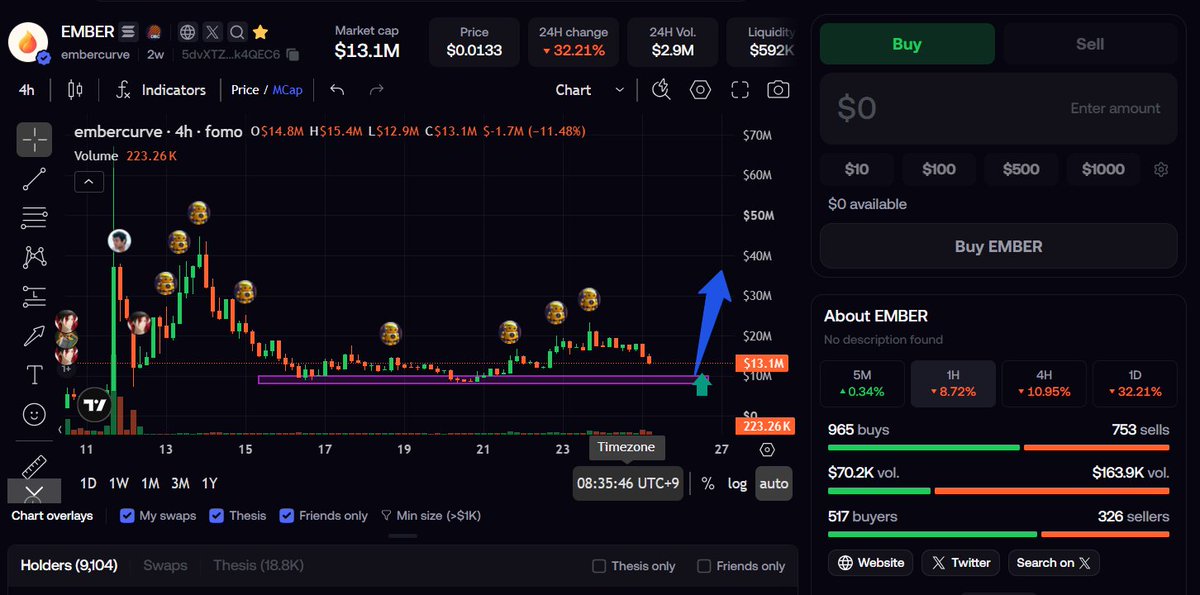Collapse the drawing toolbar
1200x595 pixels.
click(34, 492)
